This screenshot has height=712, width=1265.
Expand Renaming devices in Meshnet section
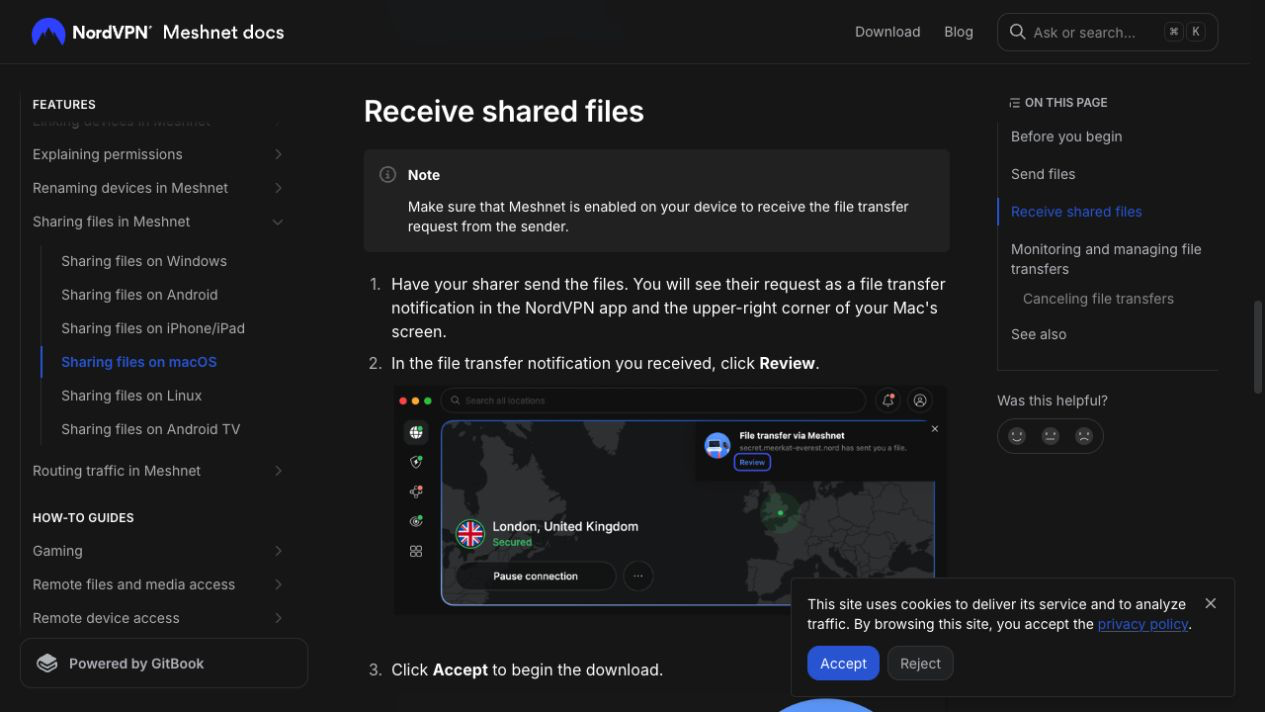pos(278,188)
